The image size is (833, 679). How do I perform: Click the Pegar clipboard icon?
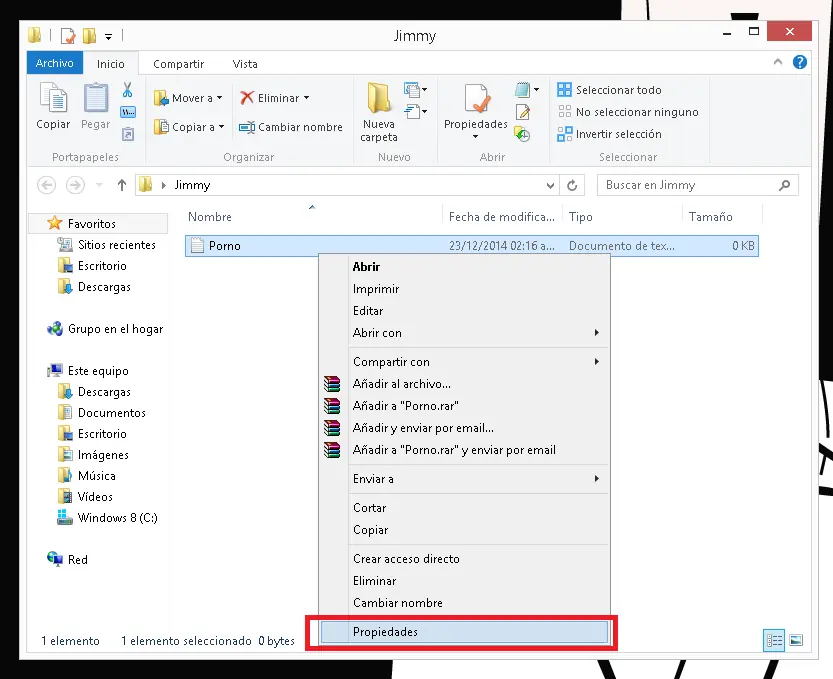(x=96, y=98)
